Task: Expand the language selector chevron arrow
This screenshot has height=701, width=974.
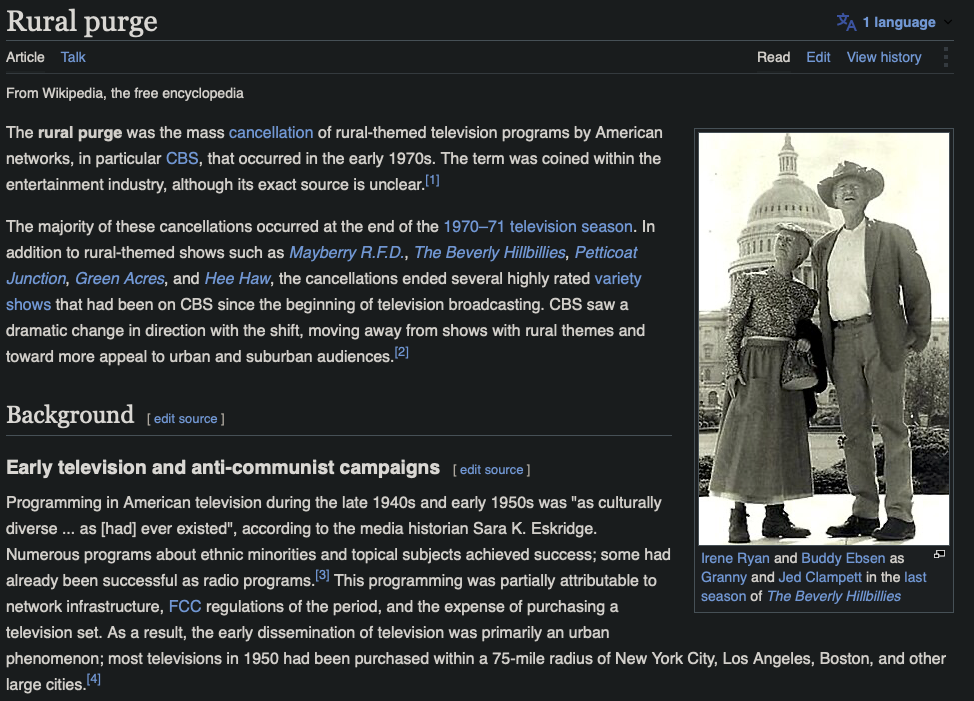Action: pos(948,22)
